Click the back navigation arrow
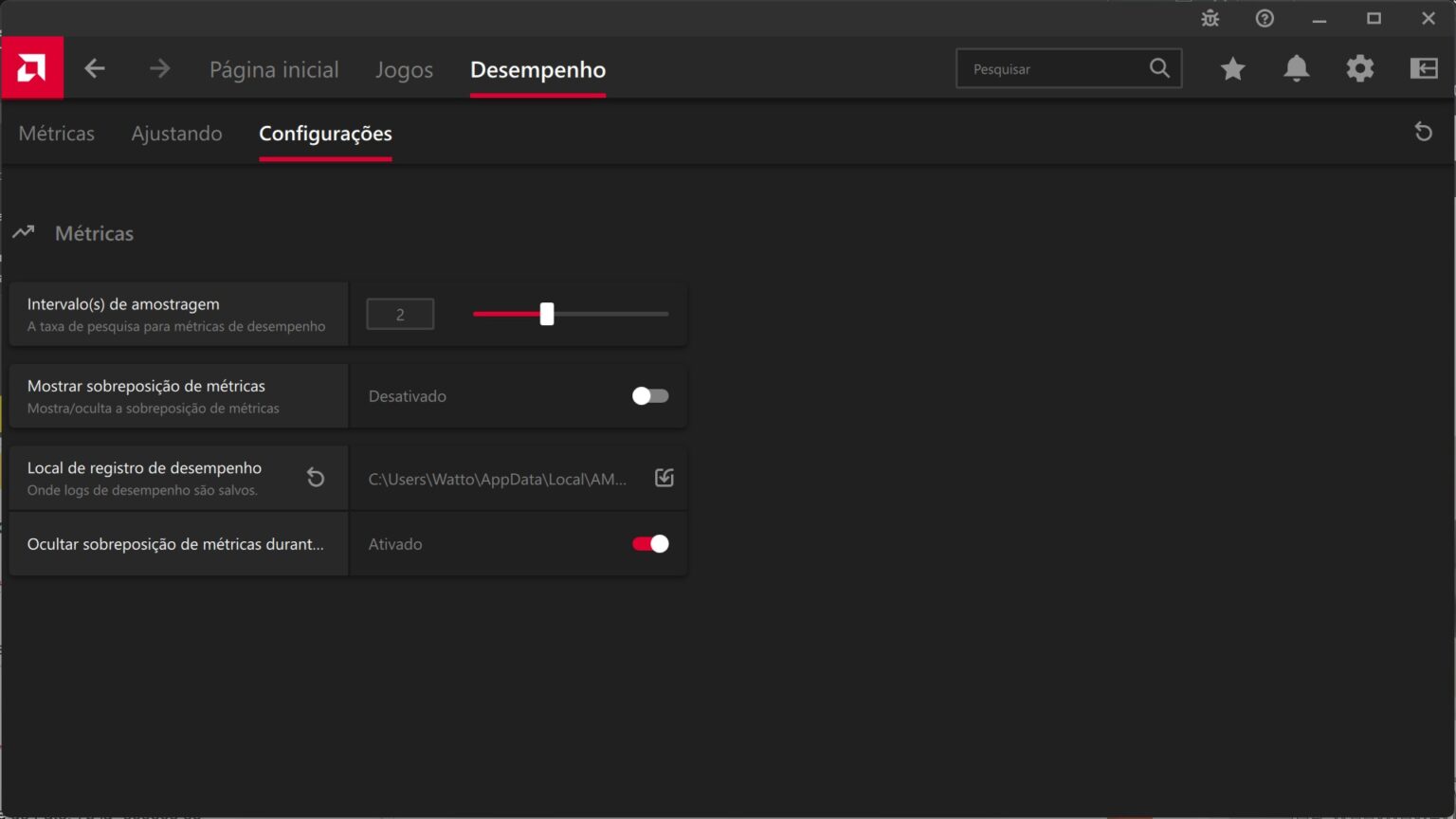Image resolution: width=1456 pixels, height=819 pixels. [x=94, y=67]
